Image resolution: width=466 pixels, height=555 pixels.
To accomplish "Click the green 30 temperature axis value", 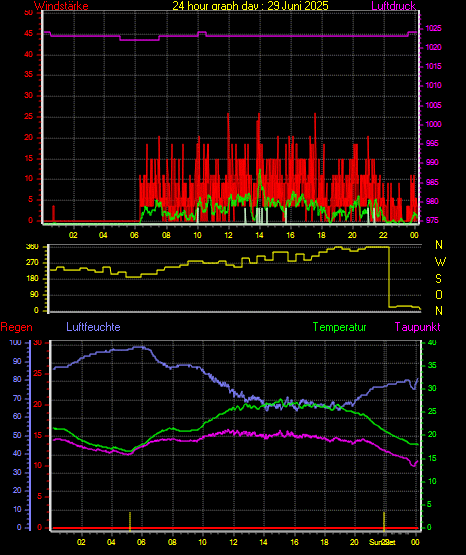I will pyautogui.click(x=432, y=389).
